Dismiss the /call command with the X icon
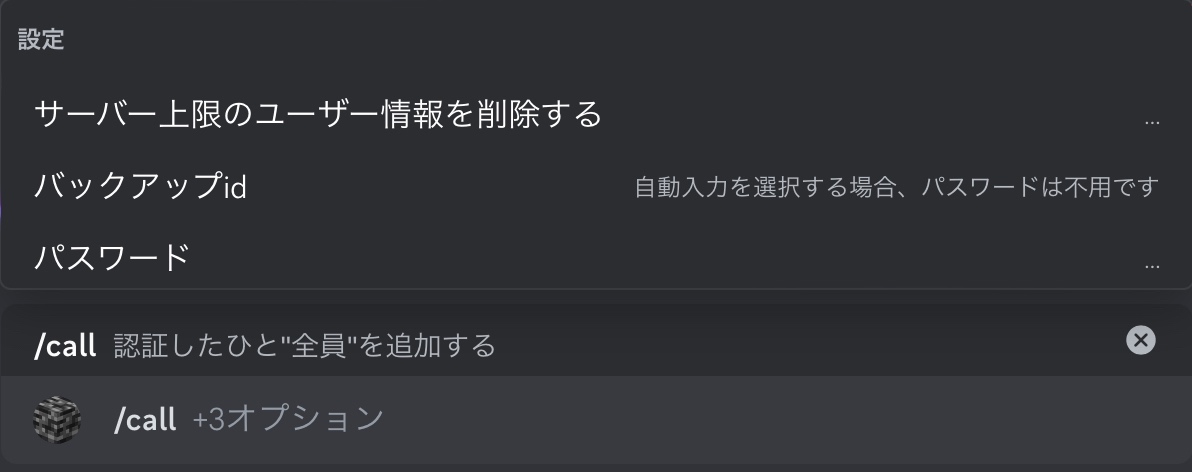 [x=1140, y=340]
